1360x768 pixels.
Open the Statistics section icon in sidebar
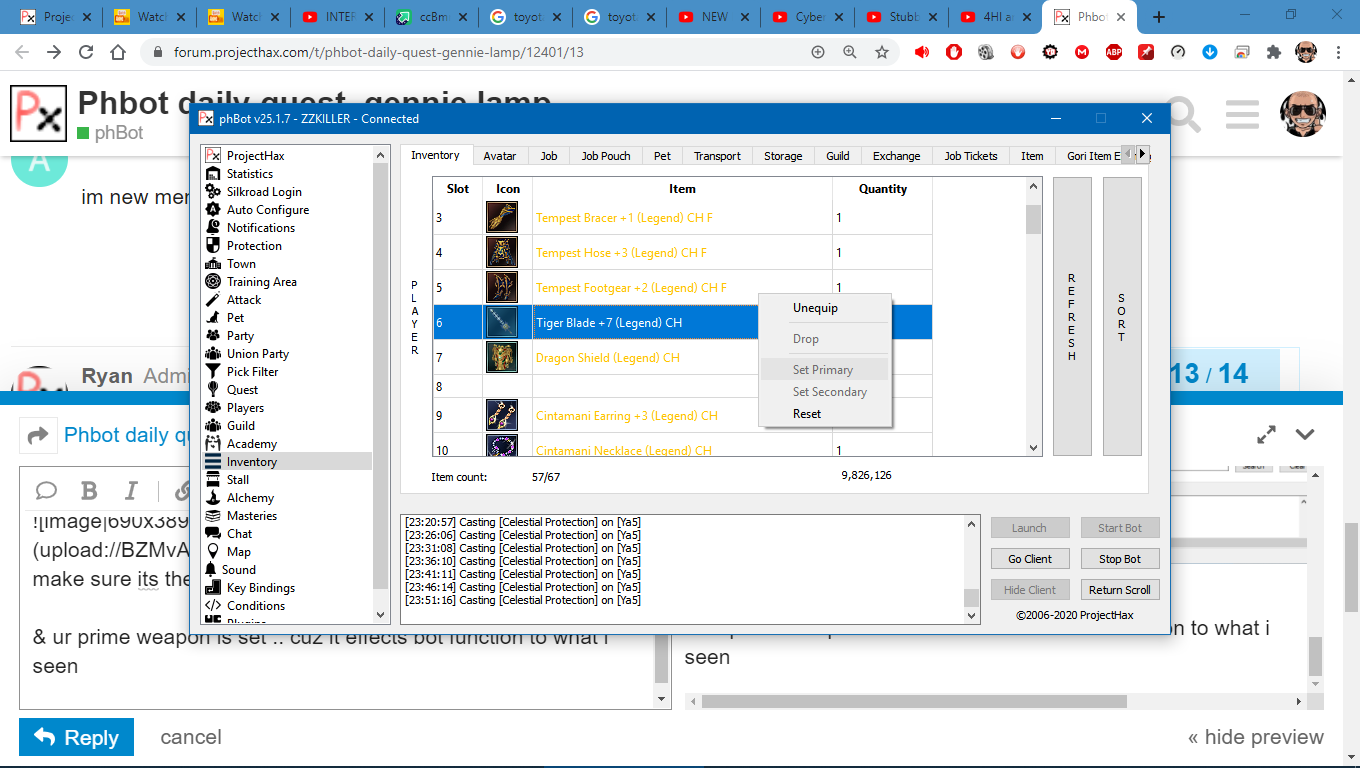212,174
